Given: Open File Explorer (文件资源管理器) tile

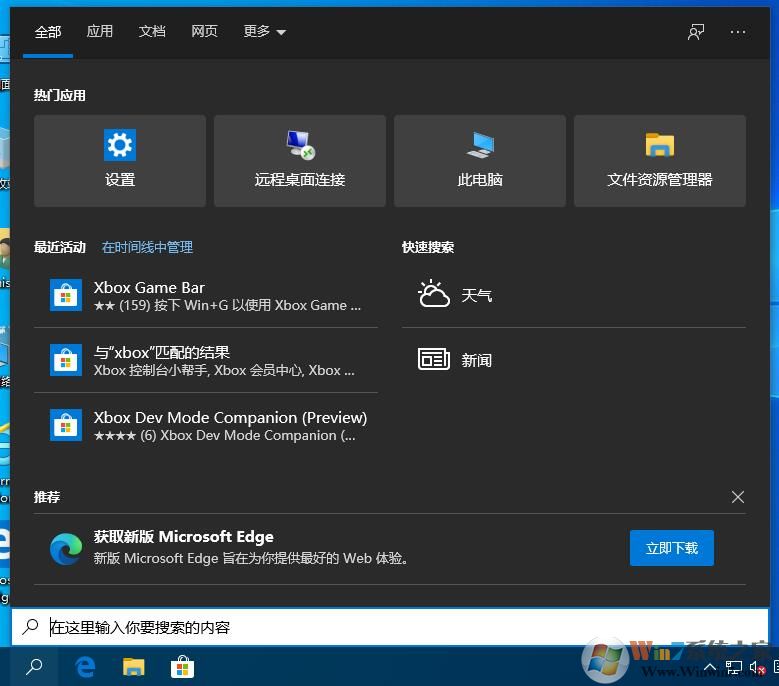Looking at the screenshot, I should tap(660, 160).
